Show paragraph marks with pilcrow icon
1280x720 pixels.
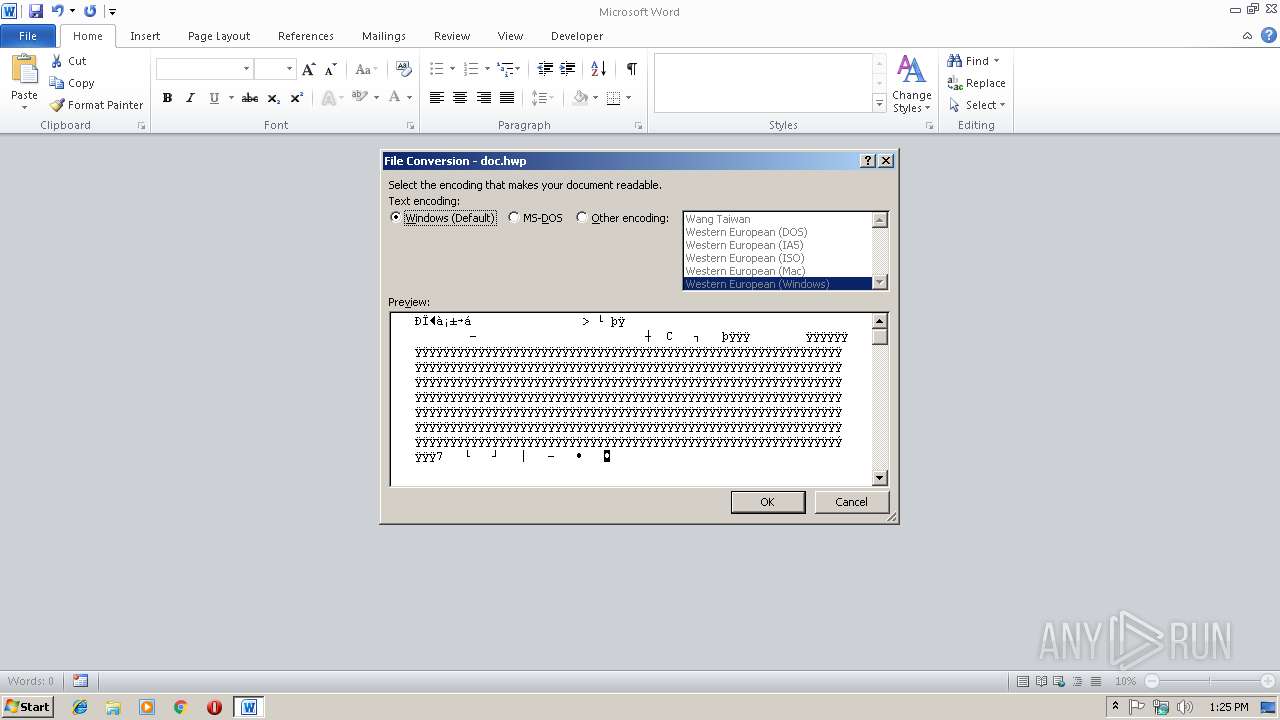click(x=631, y=69)
